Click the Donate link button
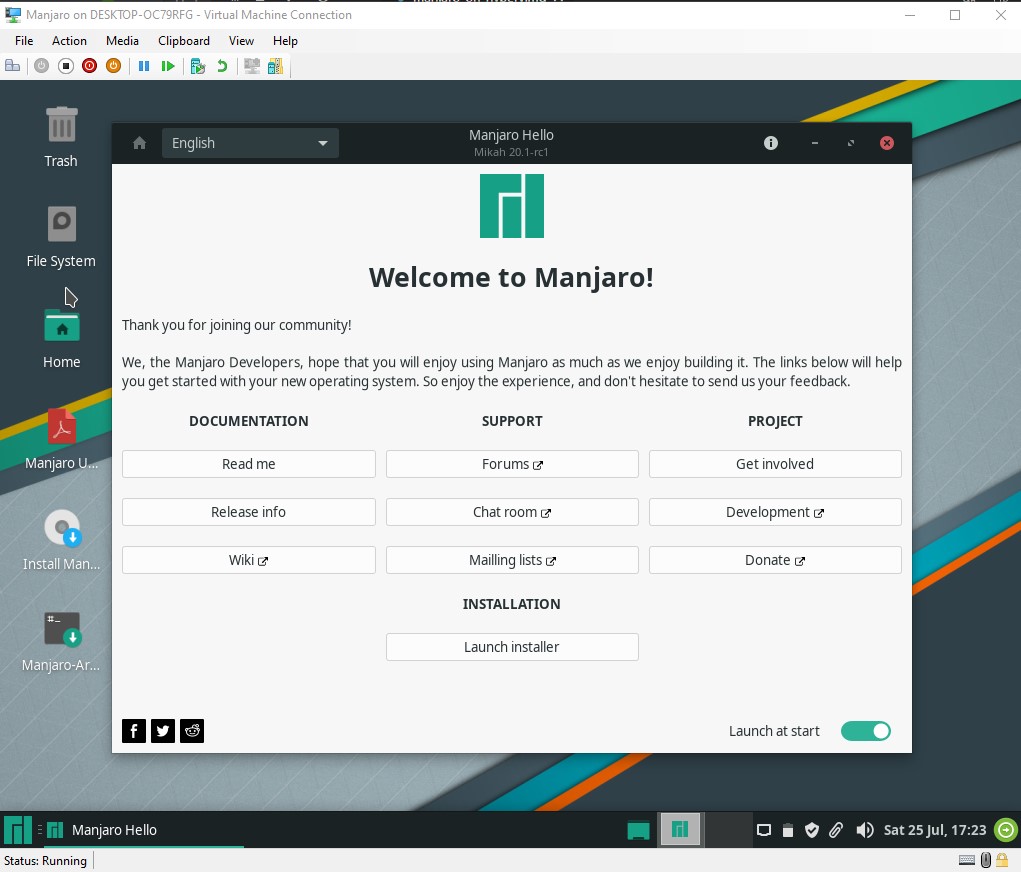 (775, 560)
